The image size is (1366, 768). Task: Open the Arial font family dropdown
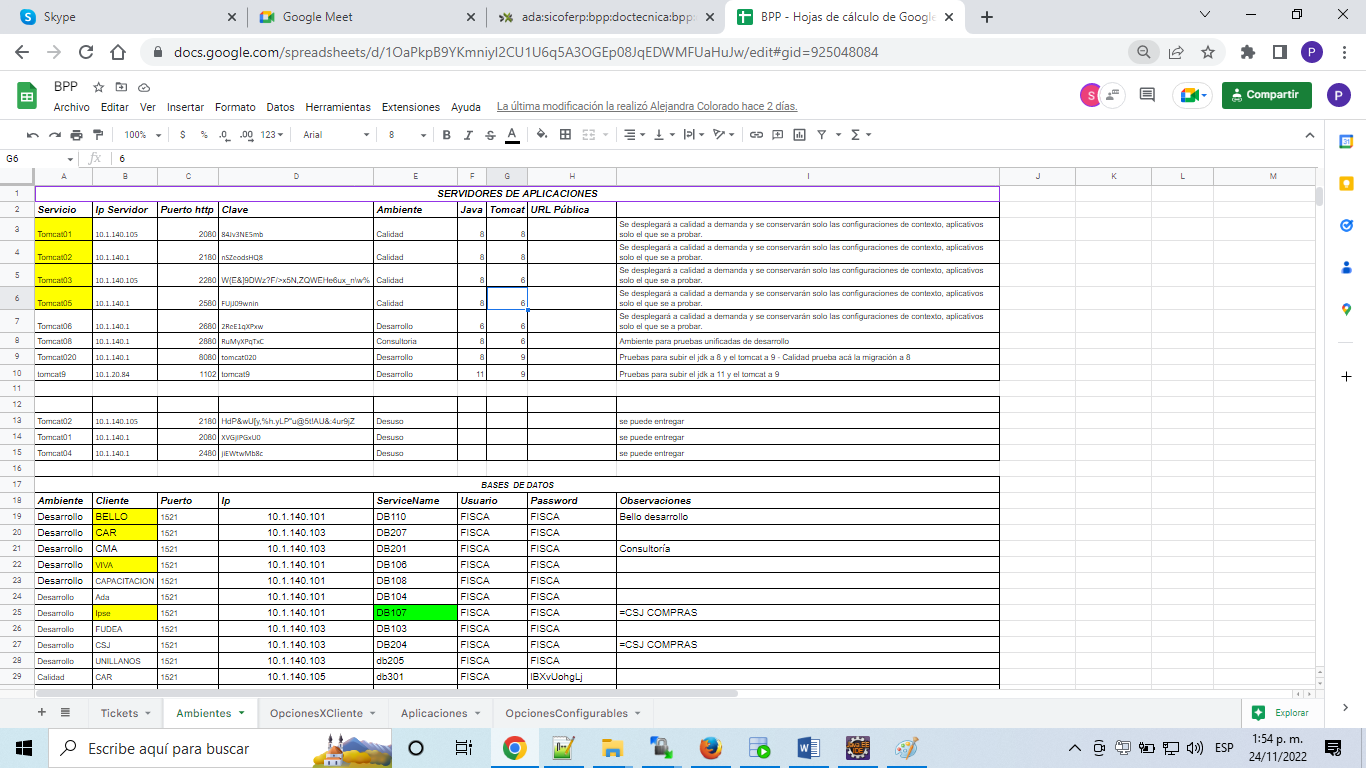336,135
